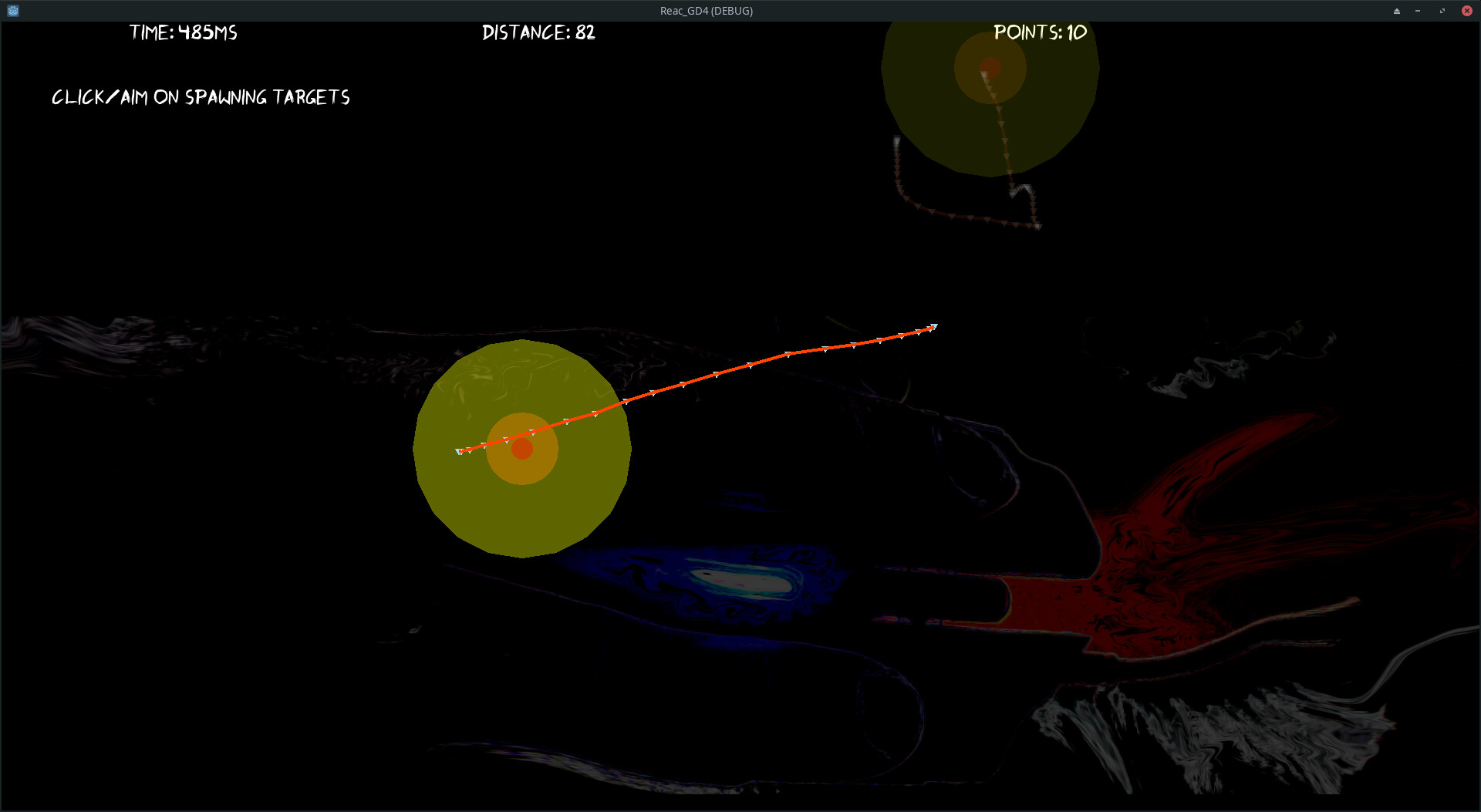
Task: Select the DISTANCE: 82 readout
Action: coord(538,32)
